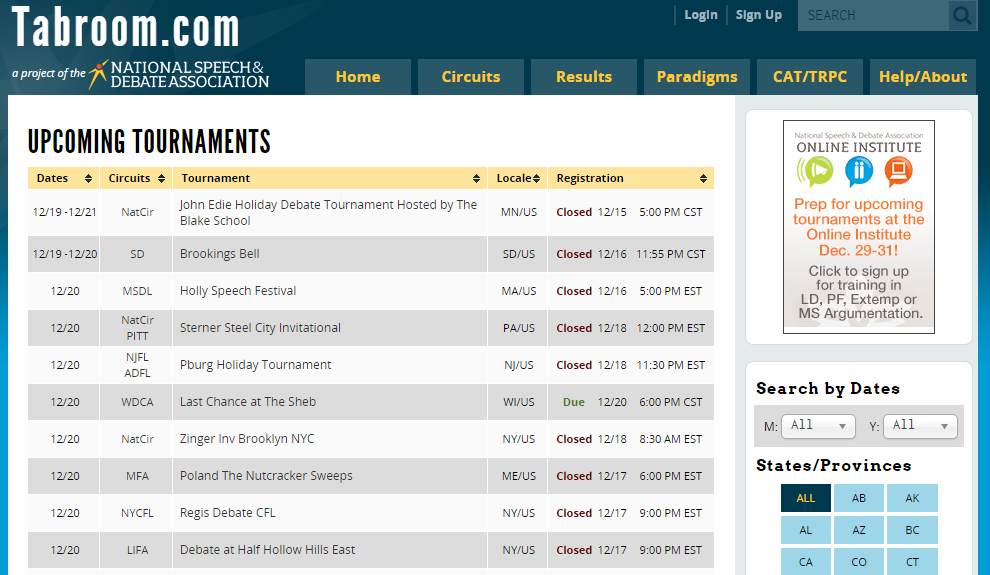
Task: Sort by Registration column arrows
Action: tap(703, 179)
